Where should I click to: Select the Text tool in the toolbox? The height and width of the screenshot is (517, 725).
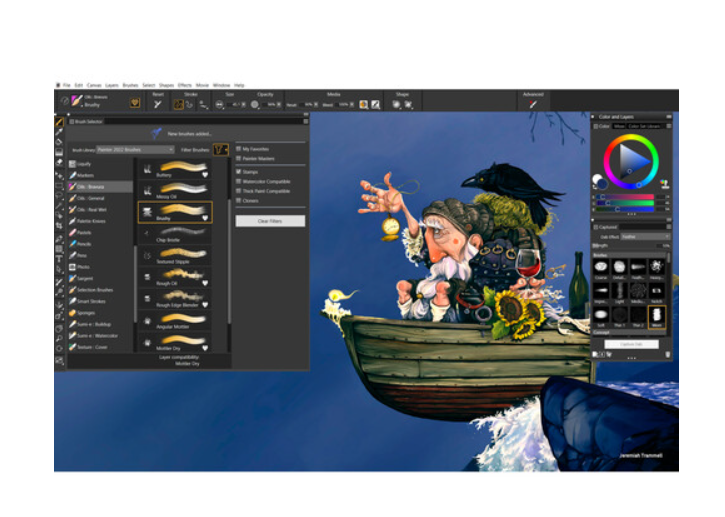tap(60, 259)
